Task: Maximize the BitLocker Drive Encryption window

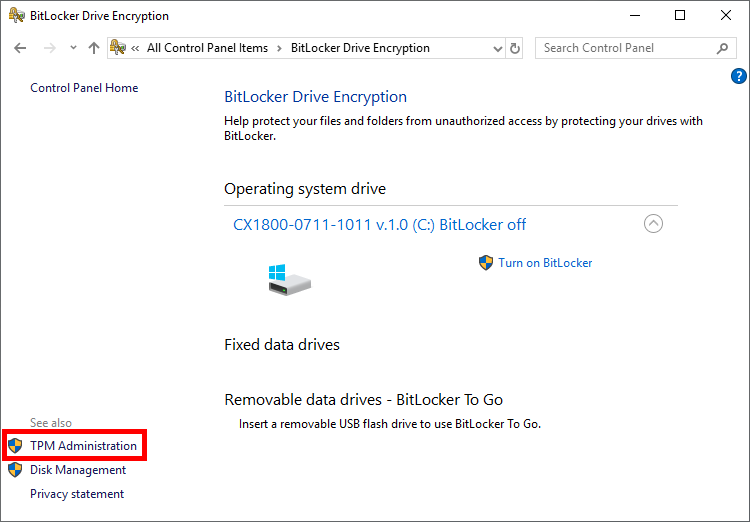Action: (680, 15)
